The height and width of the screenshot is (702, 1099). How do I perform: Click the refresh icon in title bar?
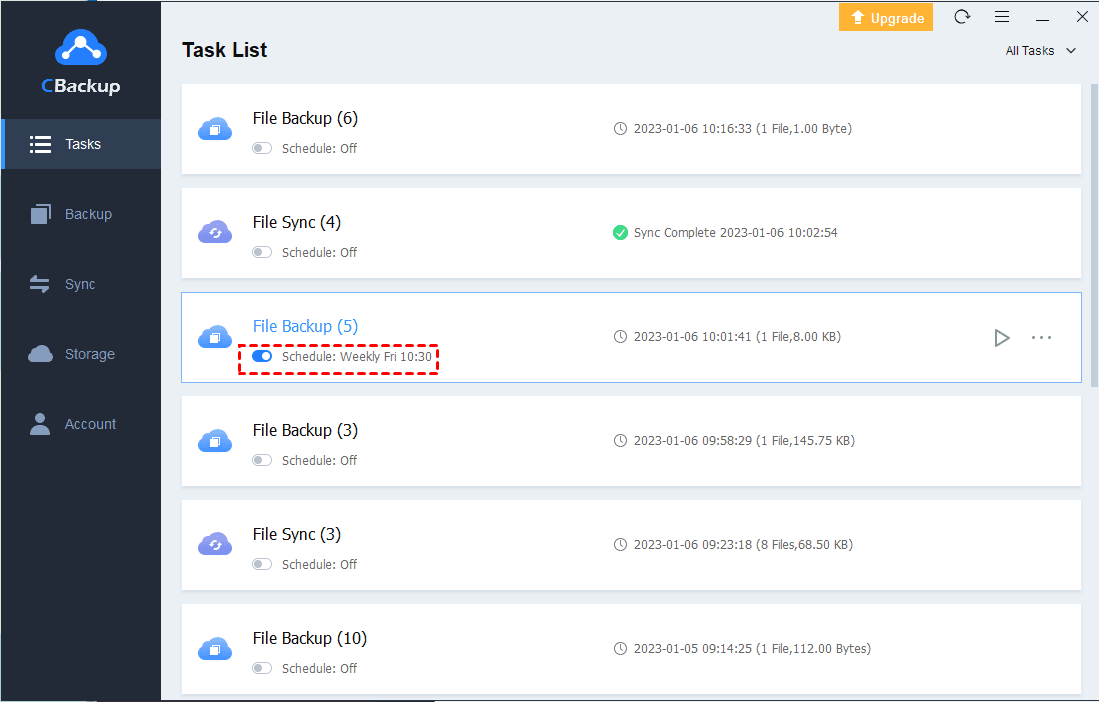click(962, 17)
